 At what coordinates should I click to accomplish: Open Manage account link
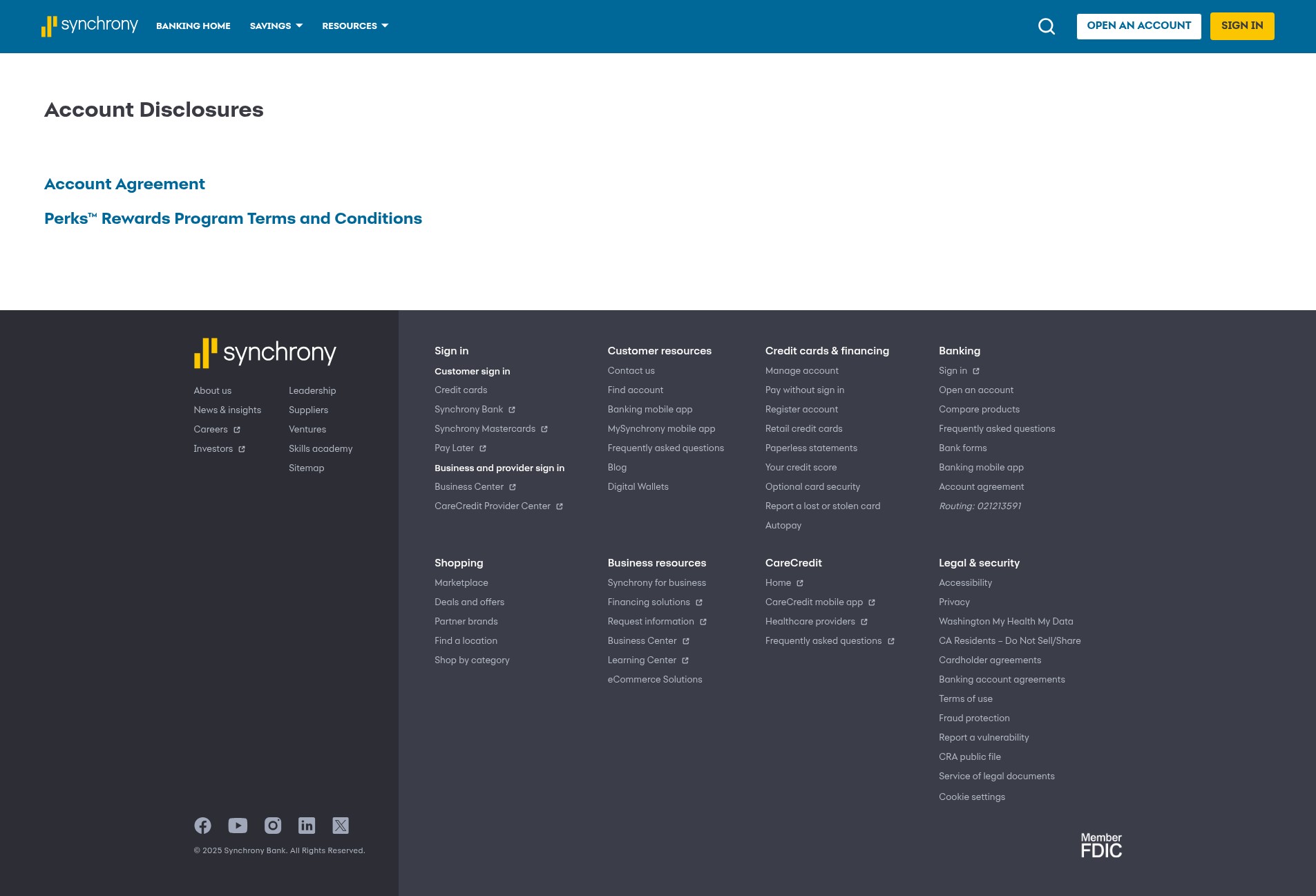tap(802, 371)
